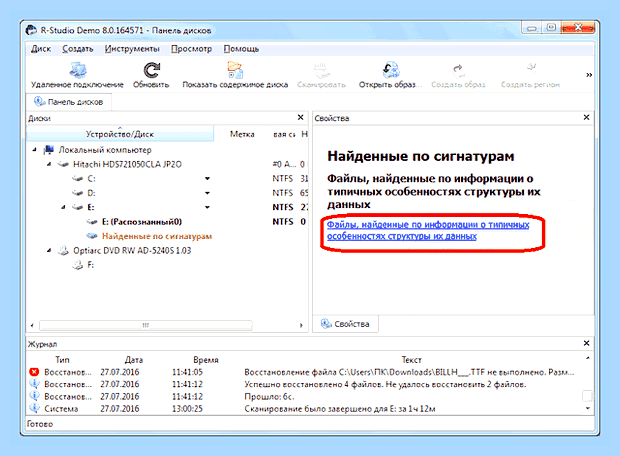Screen dimensions: 620x456
Task: Select log entry 'Успешно восстановлено 4 файлов'
Action: click(x=305, y=384)
